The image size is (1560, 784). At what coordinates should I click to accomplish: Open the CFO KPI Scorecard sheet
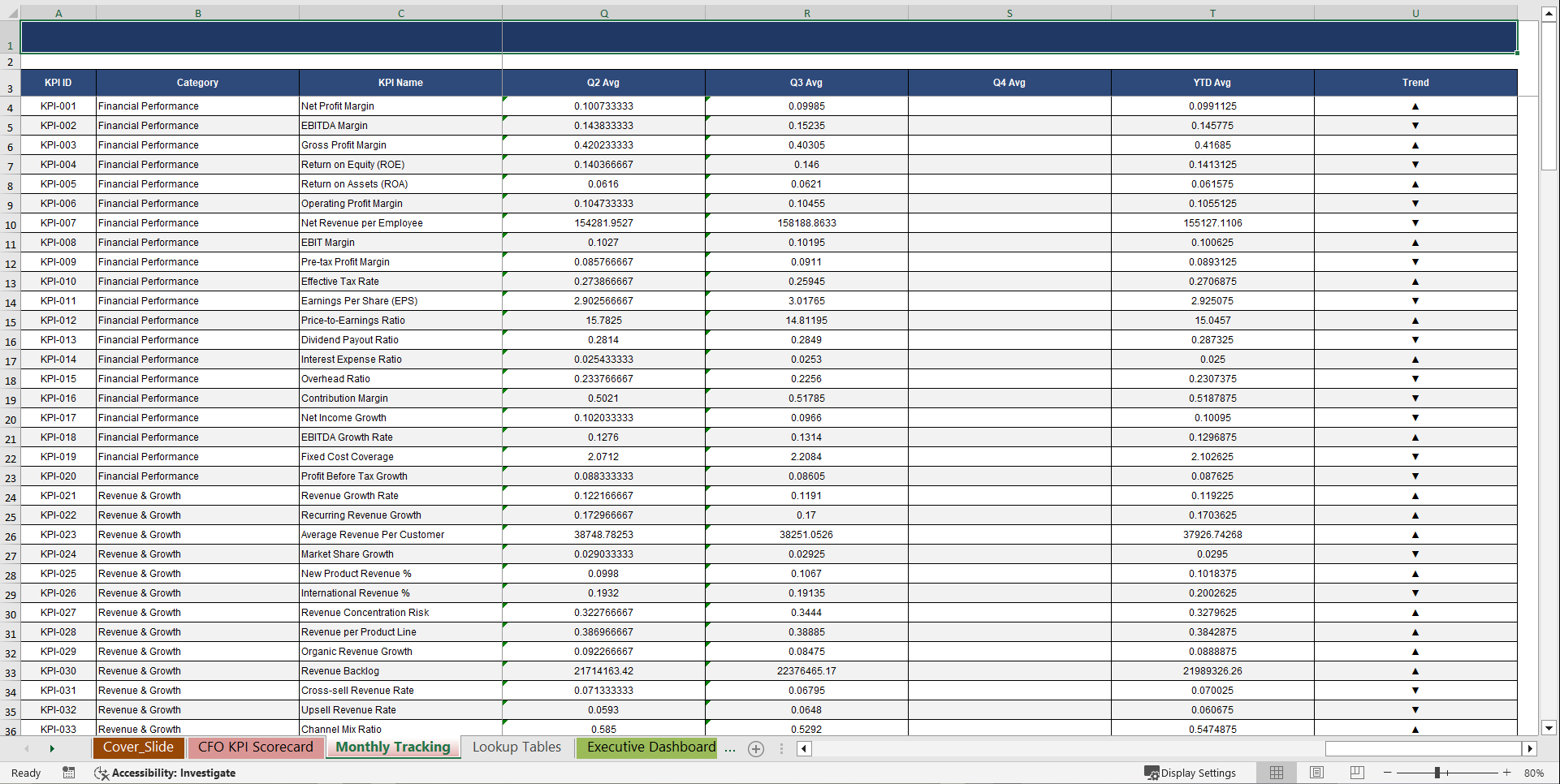pyautogui.click(x=256, y=747)
